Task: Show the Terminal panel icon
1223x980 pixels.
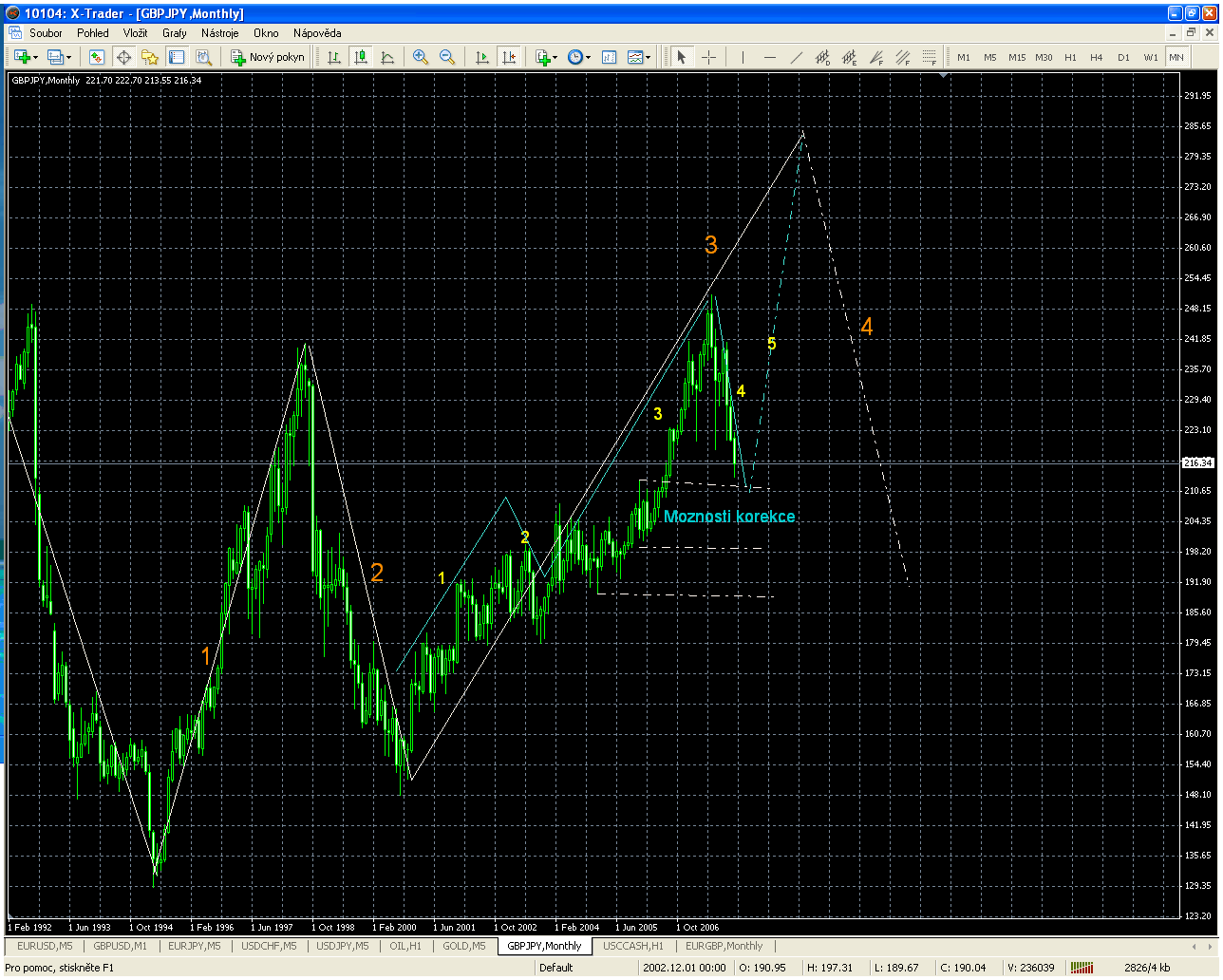Action: [177, 57]
